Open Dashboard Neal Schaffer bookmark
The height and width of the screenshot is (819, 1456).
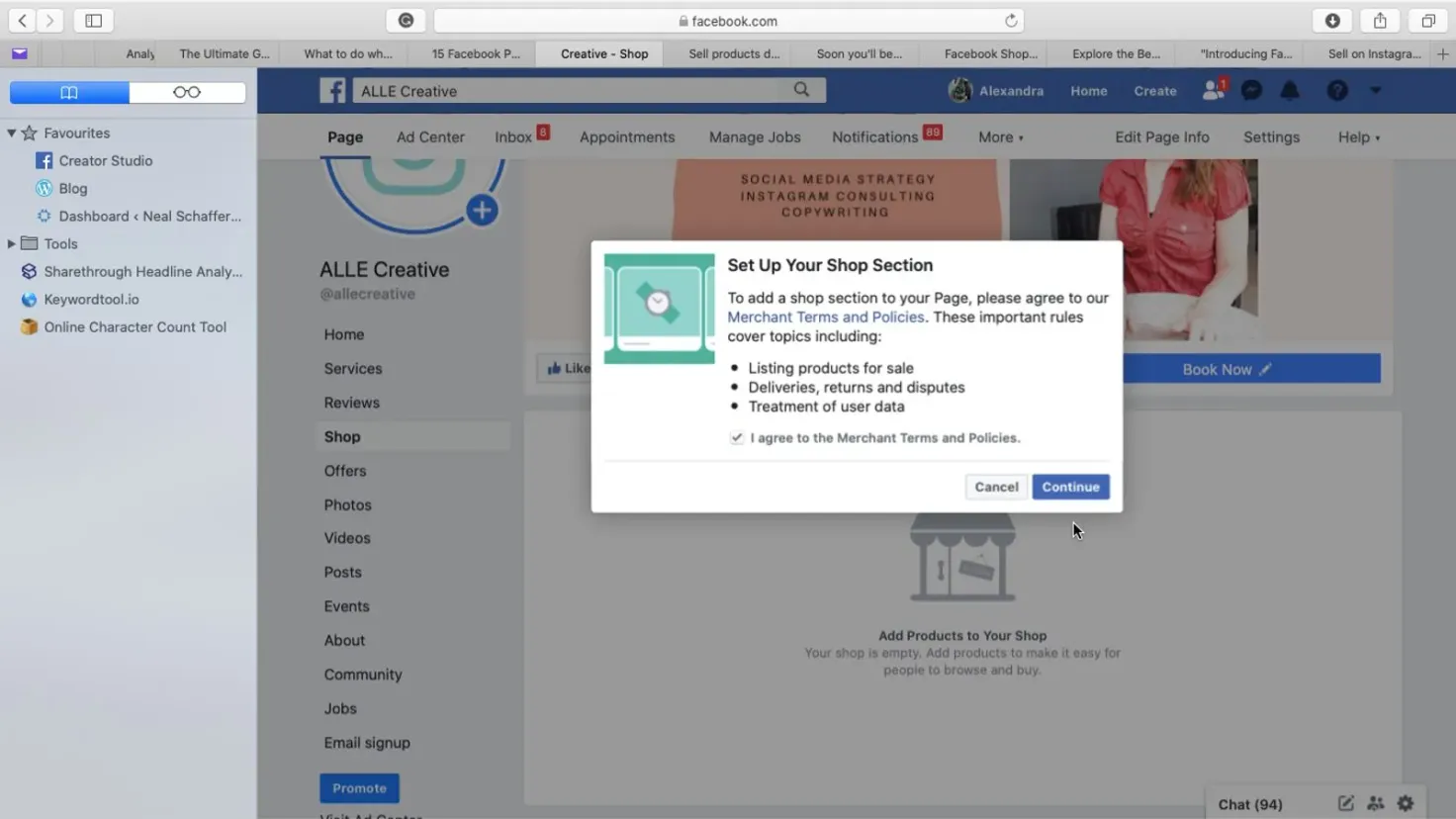click(138, 216)
